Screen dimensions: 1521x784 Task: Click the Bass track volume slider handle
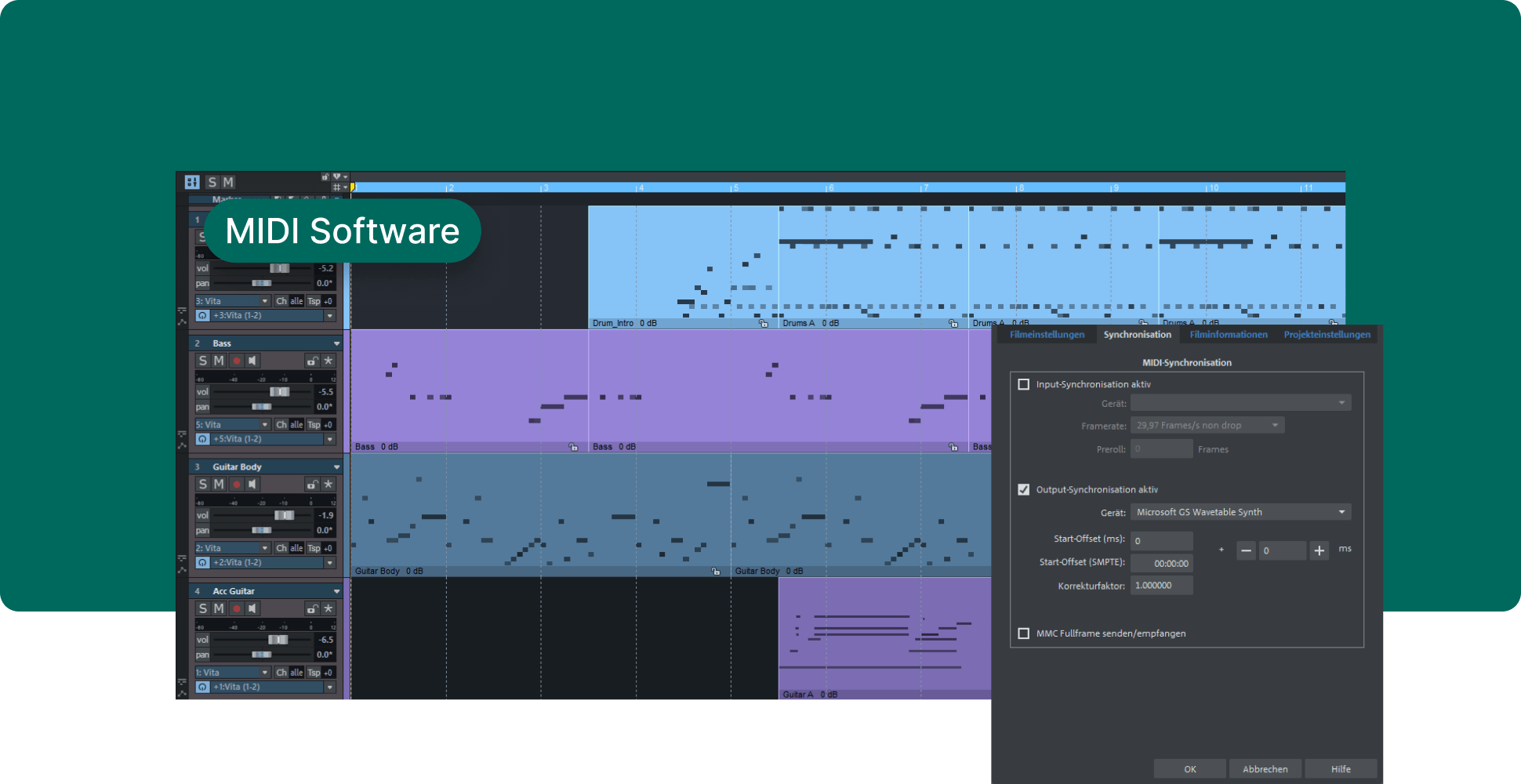click(x=279, y=392)
